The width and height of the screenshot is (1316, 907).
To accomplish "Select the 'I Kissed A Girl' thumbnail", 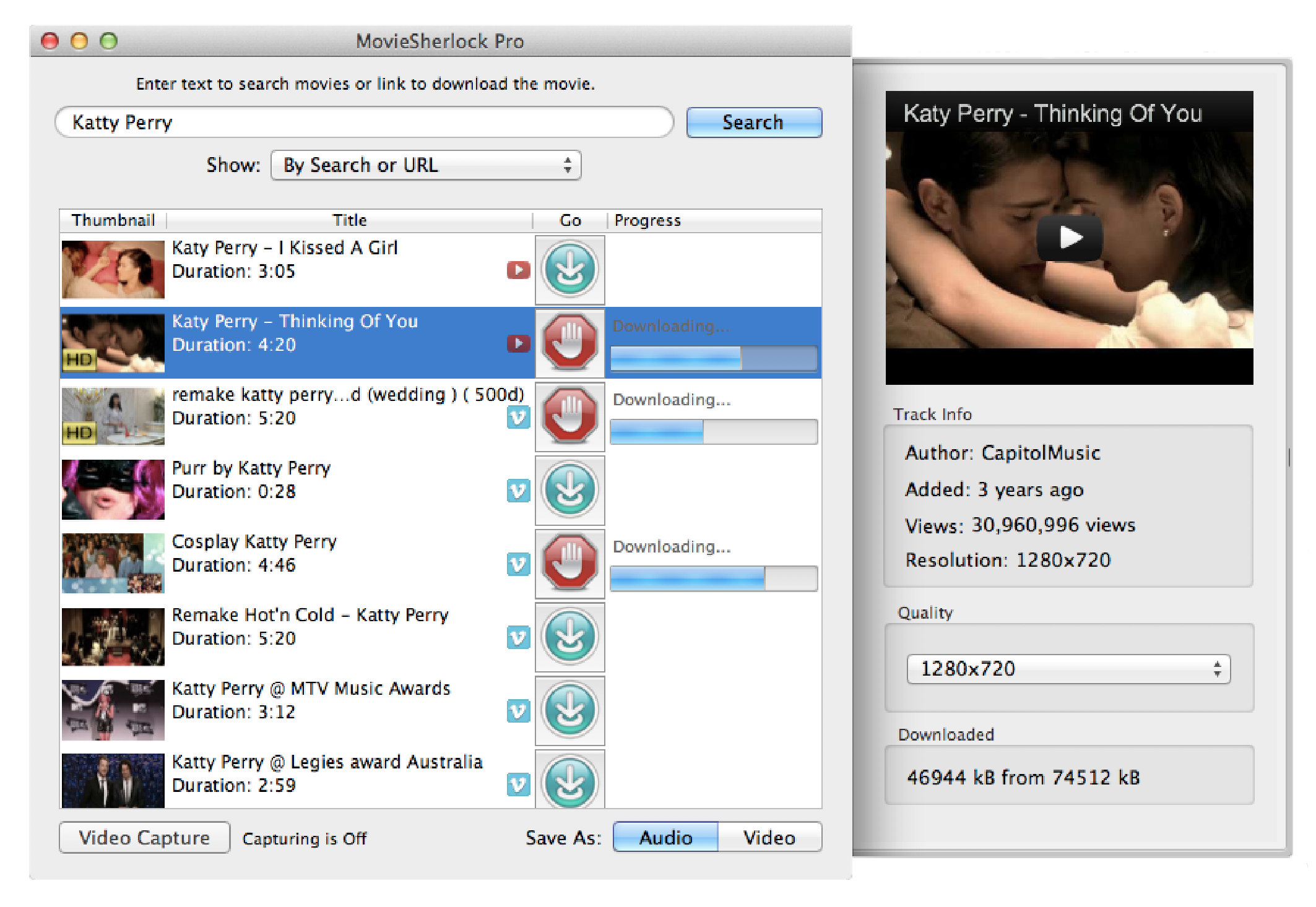I will [x=113, y=270].
